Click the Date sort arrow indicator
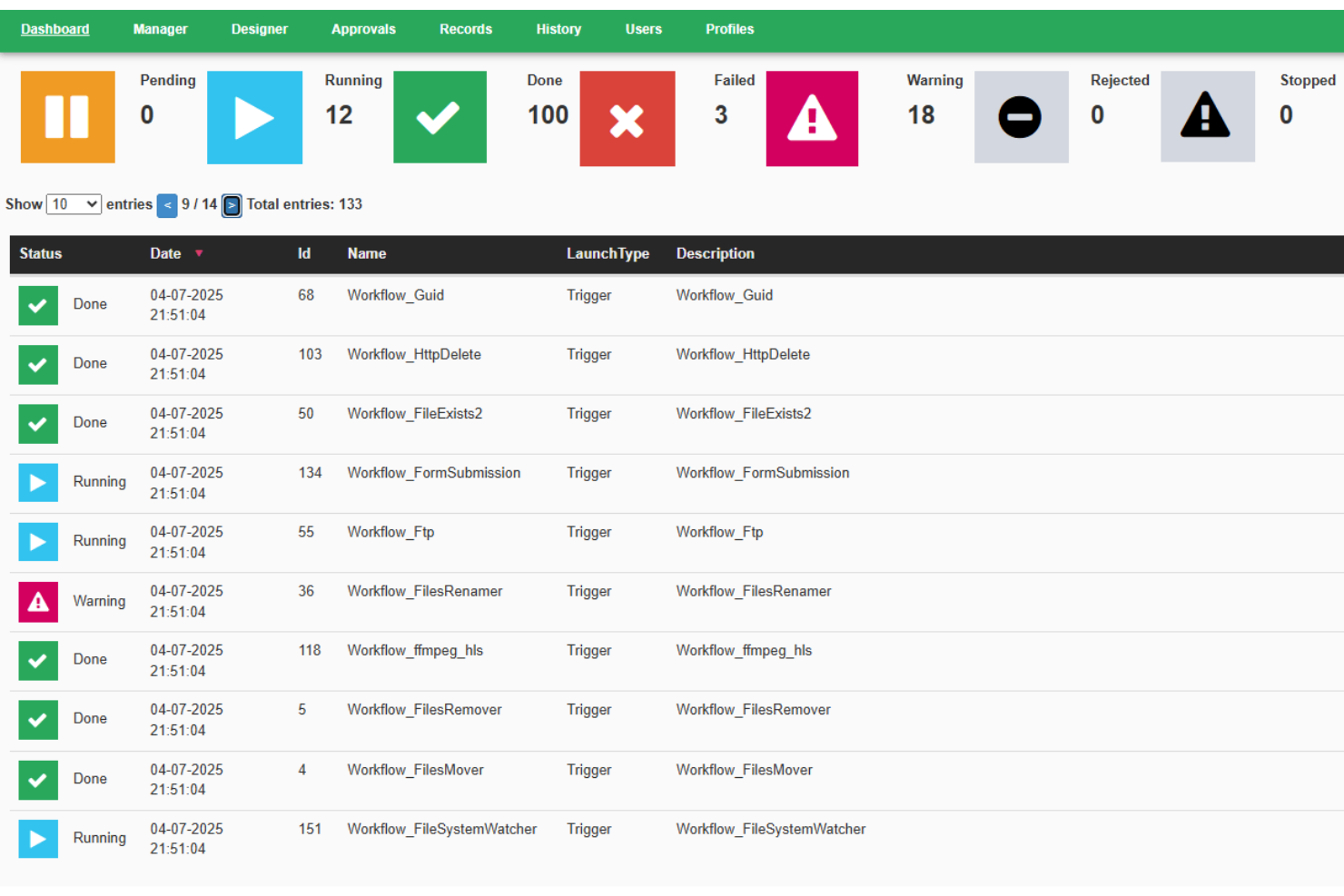The image size is (1344, 896). point(199,253)
